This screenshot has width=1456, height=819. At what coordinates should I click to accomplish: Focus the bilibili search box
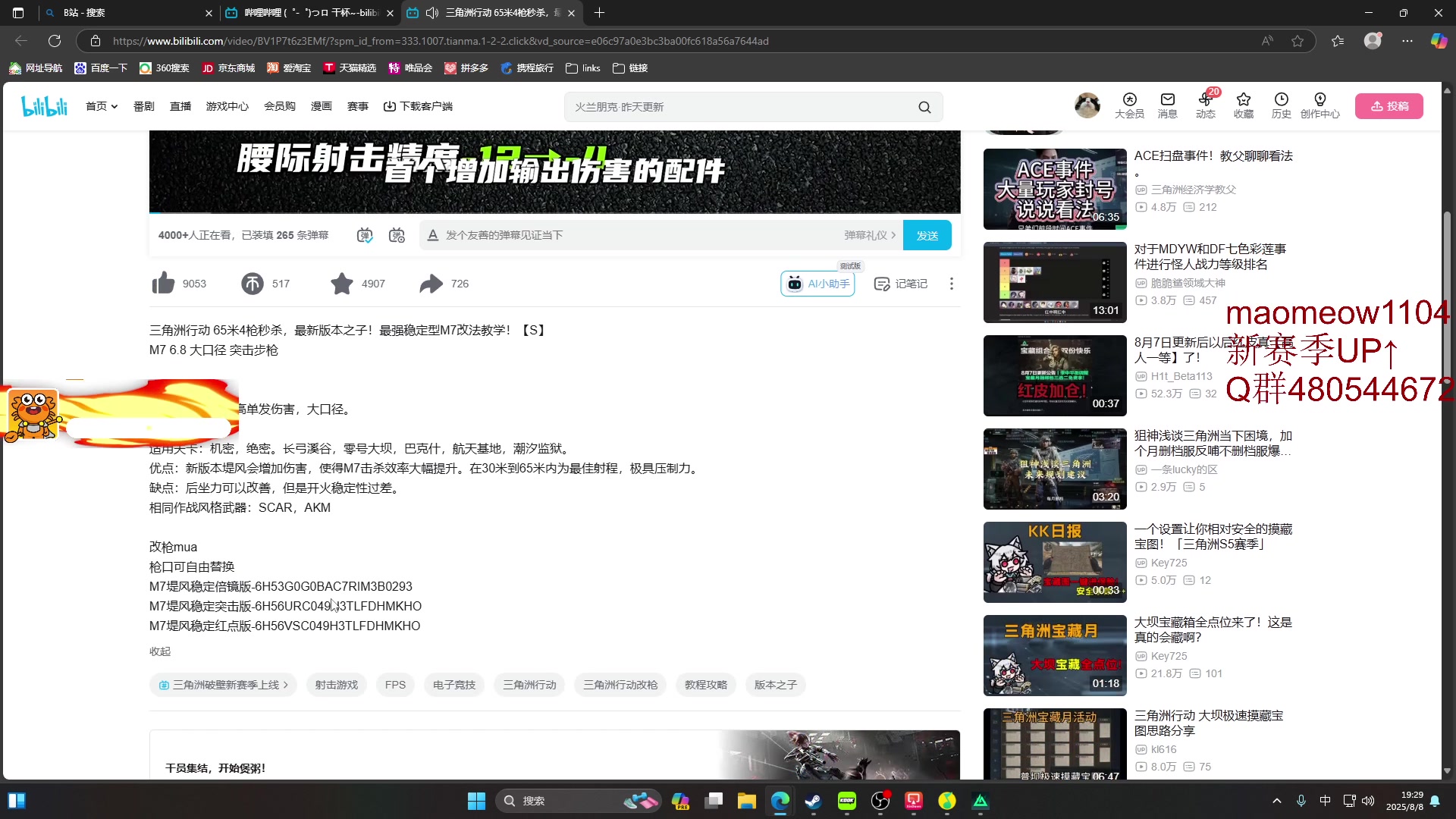point(739,107)
